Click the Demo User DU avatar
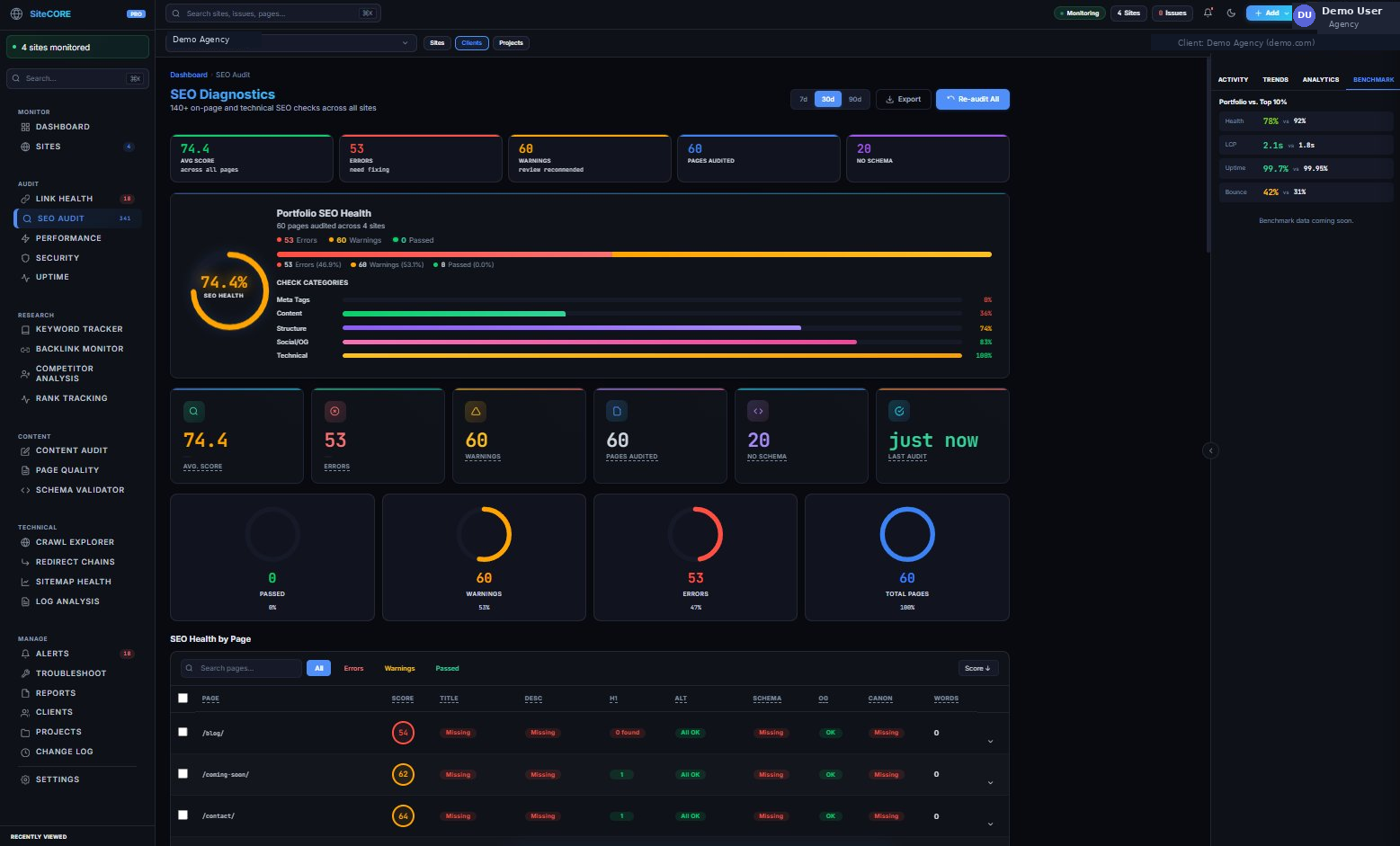This screenshot has height=846, width=1400. coord(1304,15)
